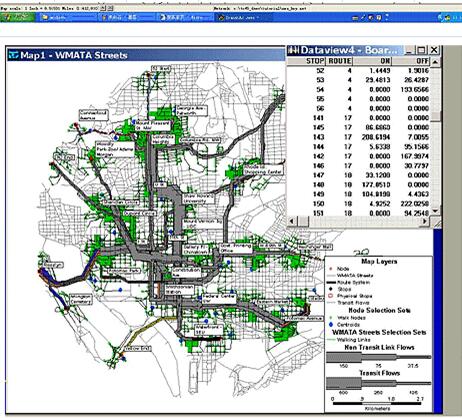Viewport: 462px width, 418px height.
Task: Select the row for stop 52
Action: (x=359, y=70)
